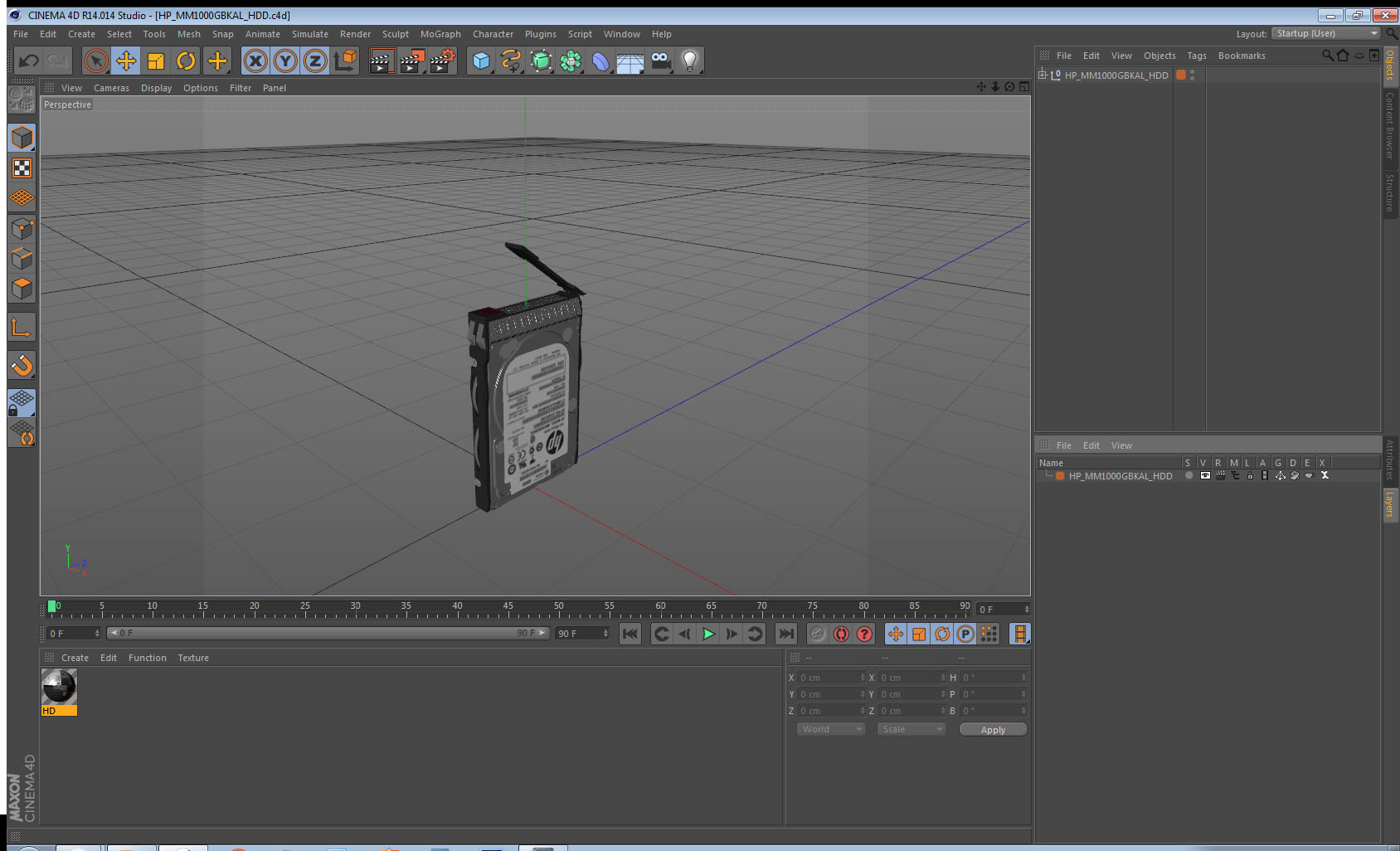Add a floor environment object

click(x=630, y=62)
